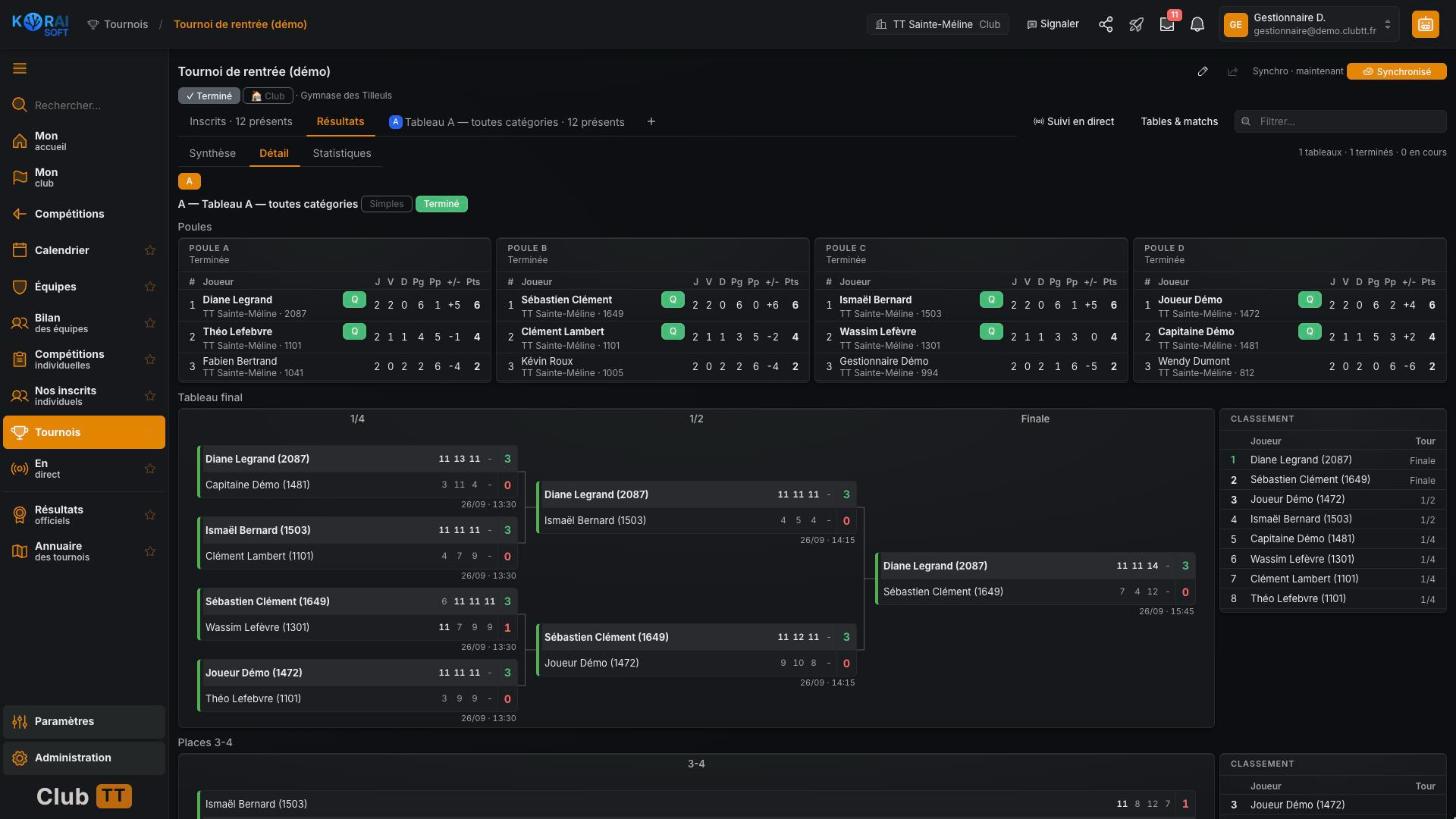Viewport: 1456px width, 819px height.
Task: Click Signaler in the top bar
Action: pos(1053,24)
